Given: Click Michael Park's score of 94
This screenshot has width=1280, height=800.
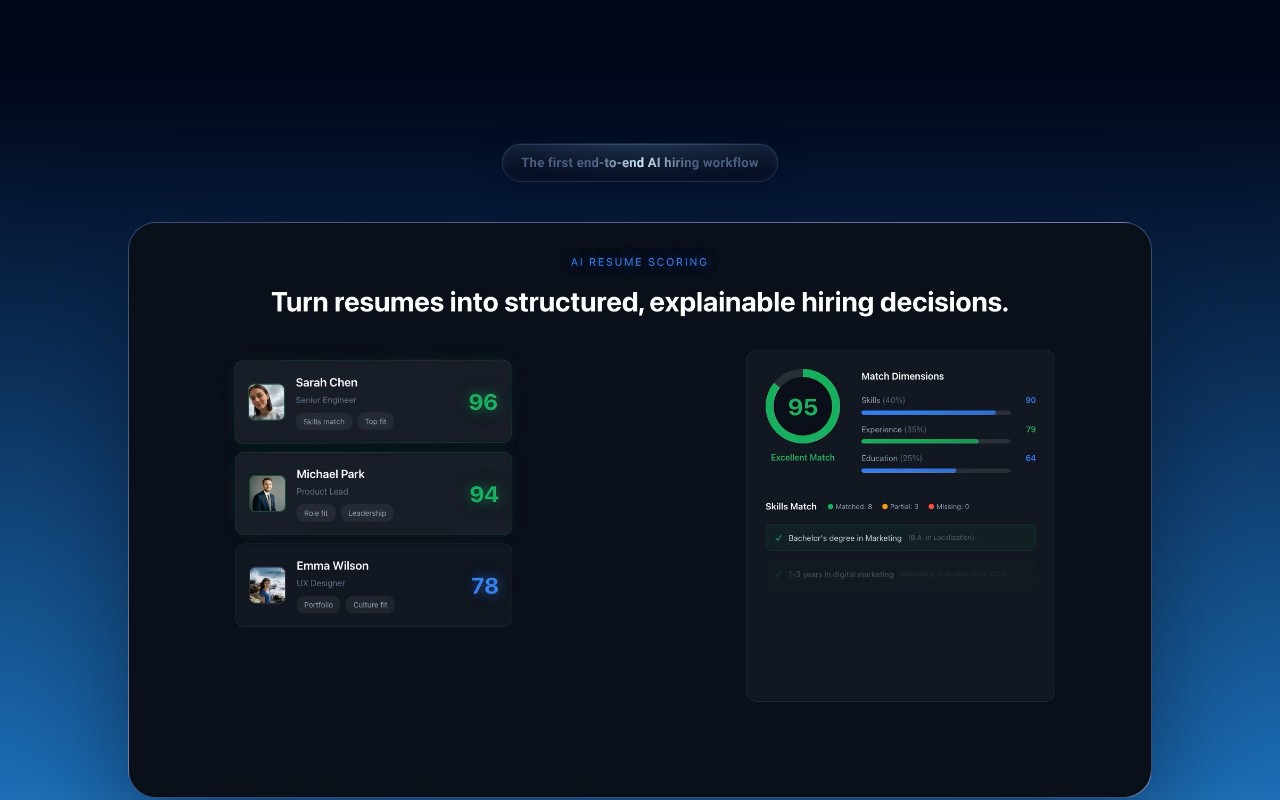Looking at the screenshot, I should point(484,494).
